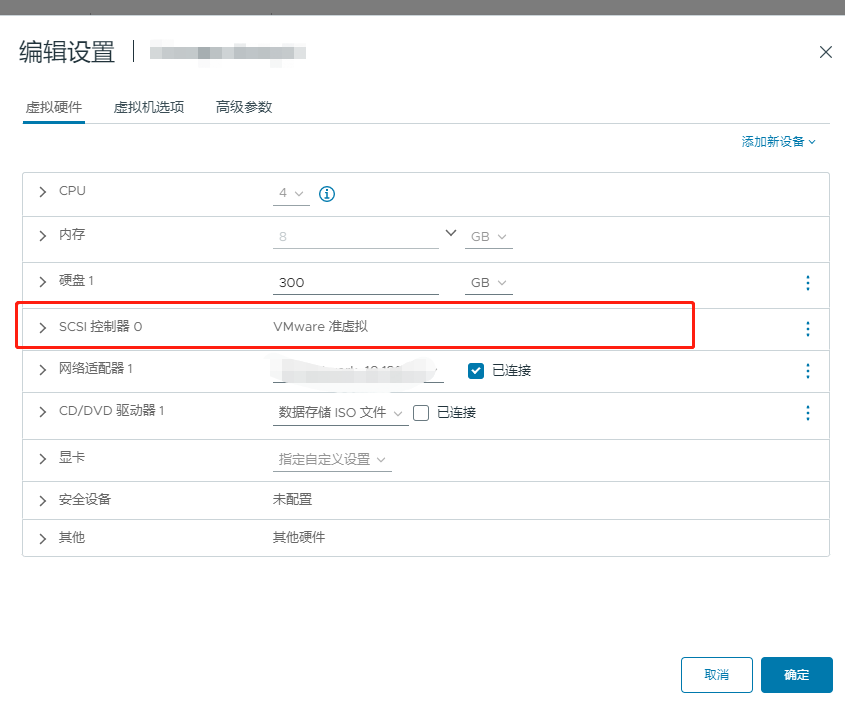Switch to the 虚拟硬件 tab
The width and height of the screenshot is (845, 712).
54,107
